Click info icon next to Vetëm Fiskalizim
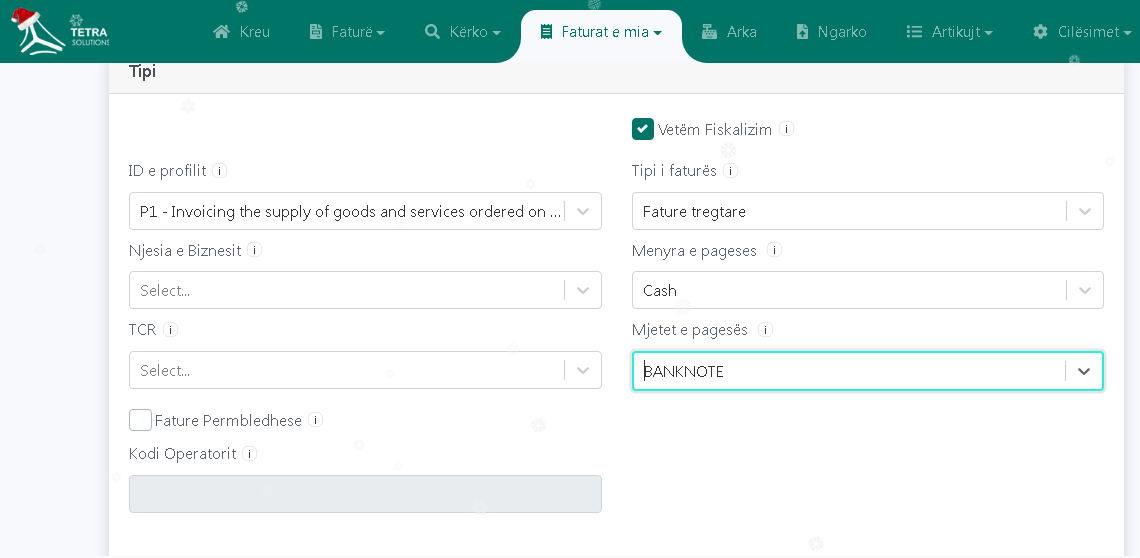 [x=787, y=129]
